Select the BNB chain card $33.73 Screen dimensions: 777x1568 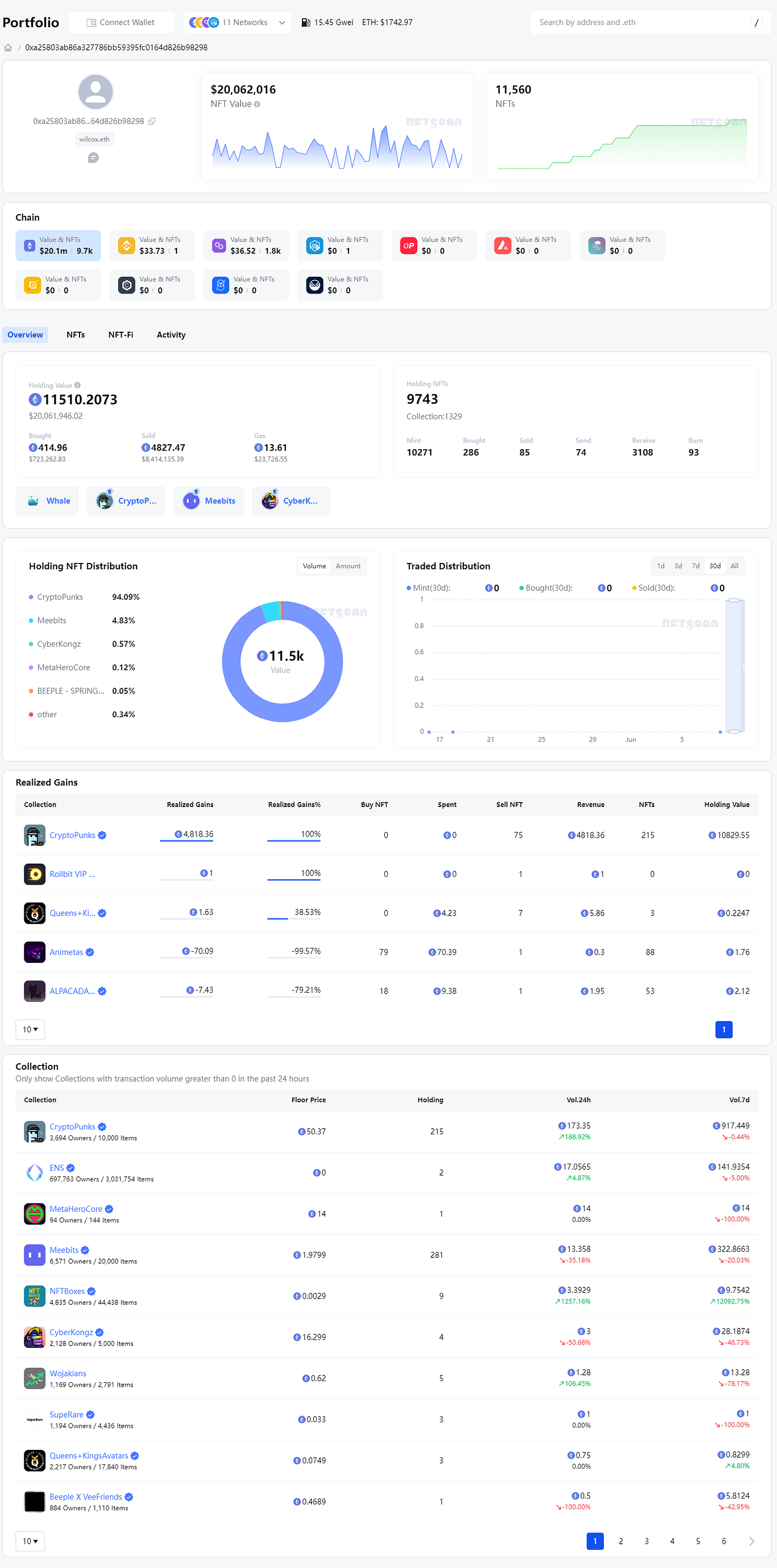pyautogui.click(x=152, y=245)
